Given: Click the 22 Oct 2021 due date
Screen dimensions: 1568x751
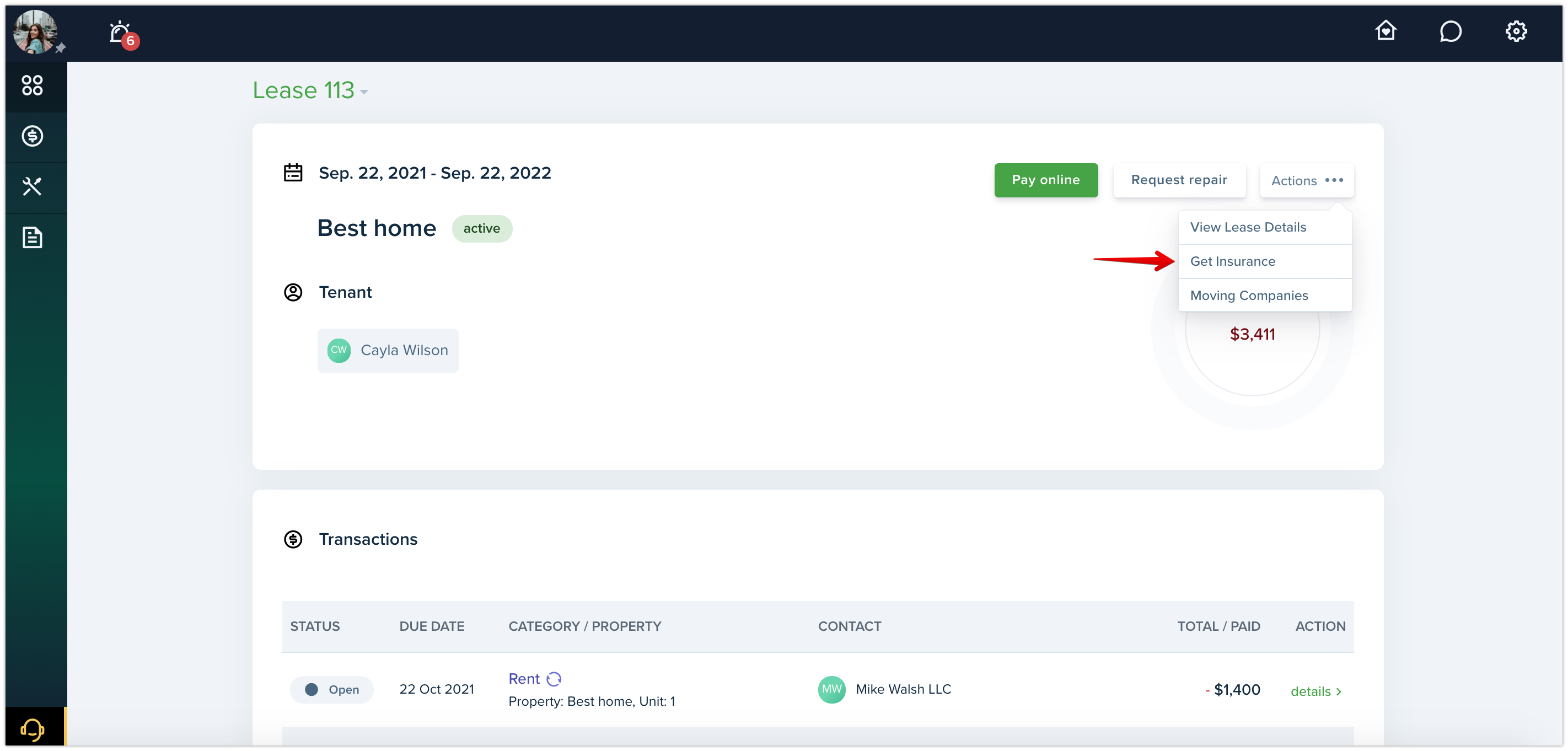Looking at the screenshot, I should (x=437, y=690).
